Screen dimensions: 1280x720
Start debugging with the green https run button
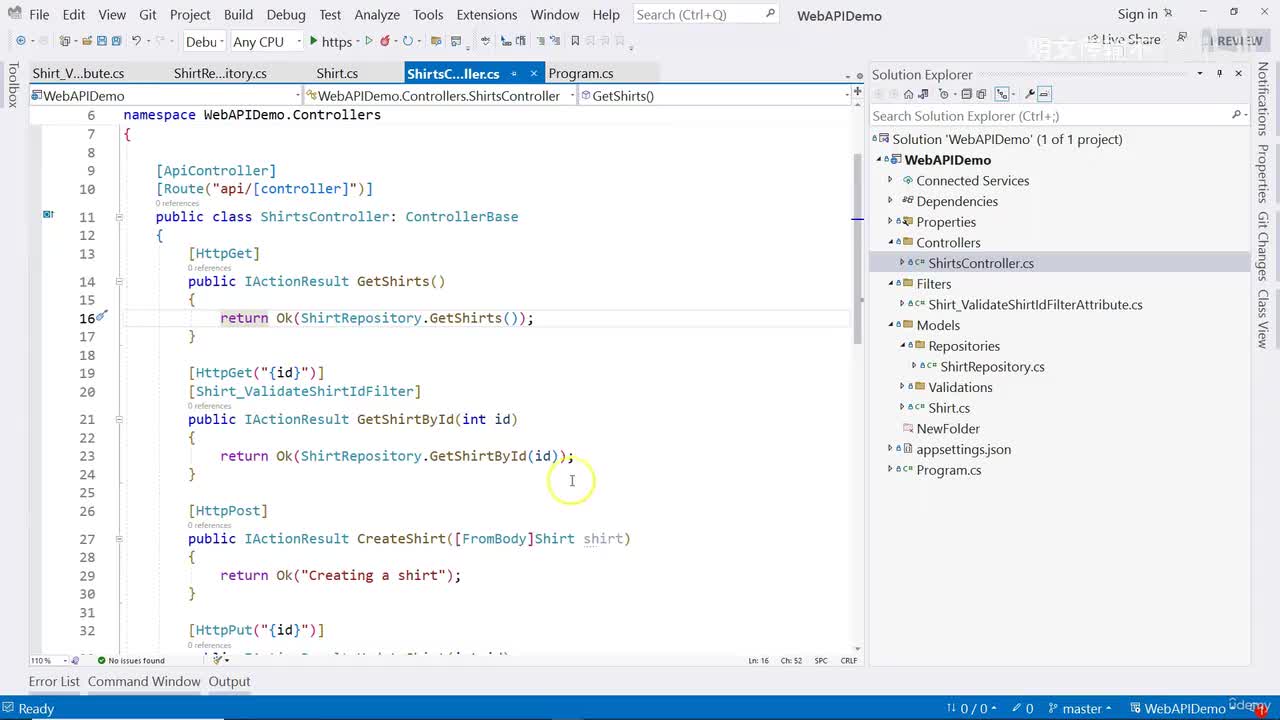[330, 41]
